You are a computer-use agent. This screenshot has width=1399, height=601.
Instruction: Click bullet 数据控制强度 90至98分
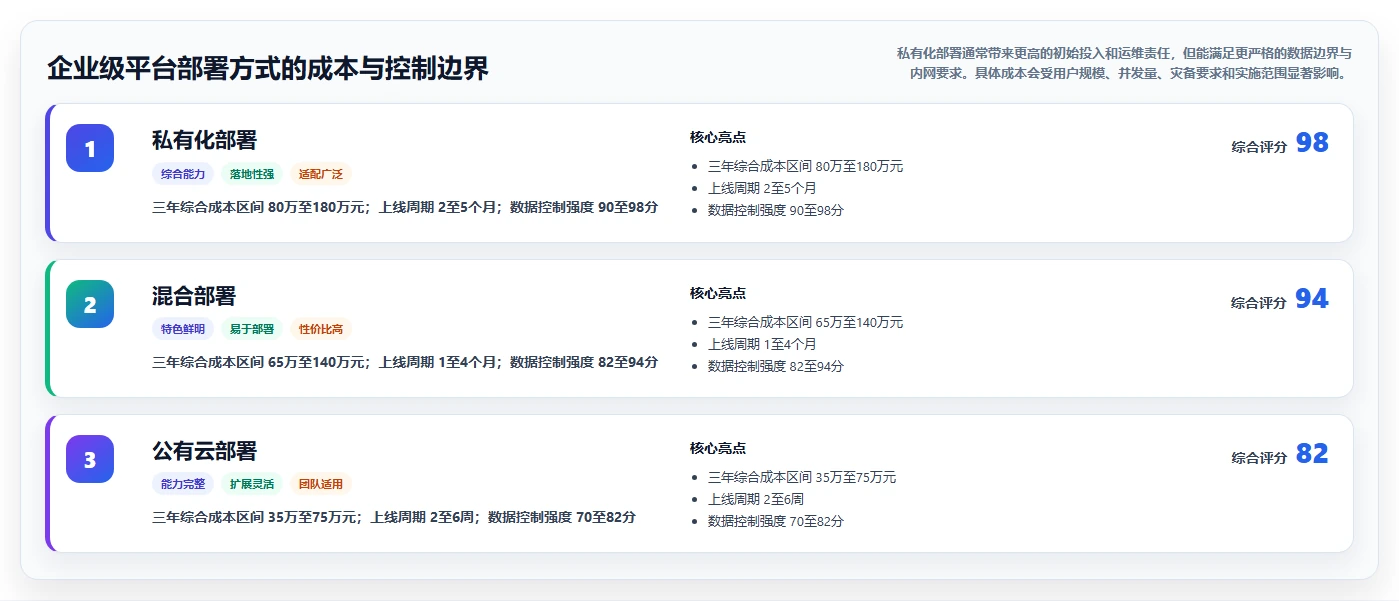pos(776,211)
